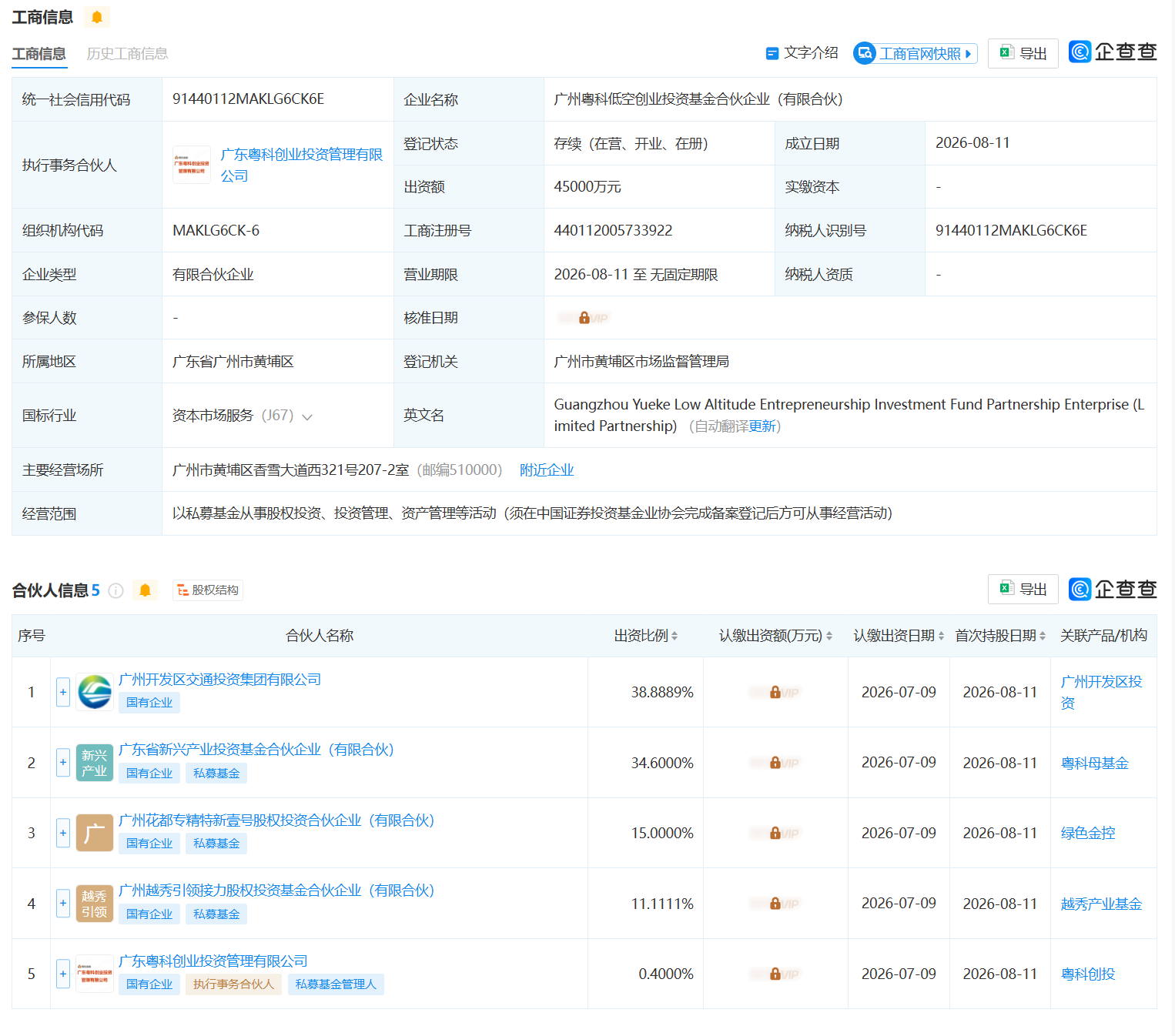Expand row 2 广东省新兴产业投资基金 plus button
This screenshot has height=1036, width=1175.
(x=63, y=762)
